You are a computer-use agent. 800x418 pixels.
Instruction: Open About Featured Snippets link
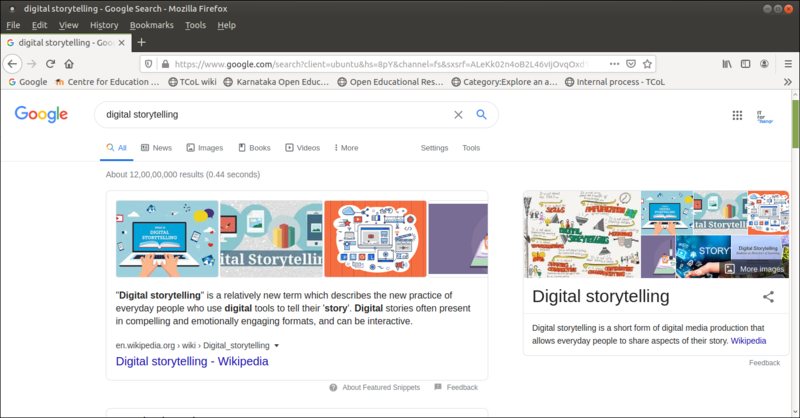click(381, 387)
